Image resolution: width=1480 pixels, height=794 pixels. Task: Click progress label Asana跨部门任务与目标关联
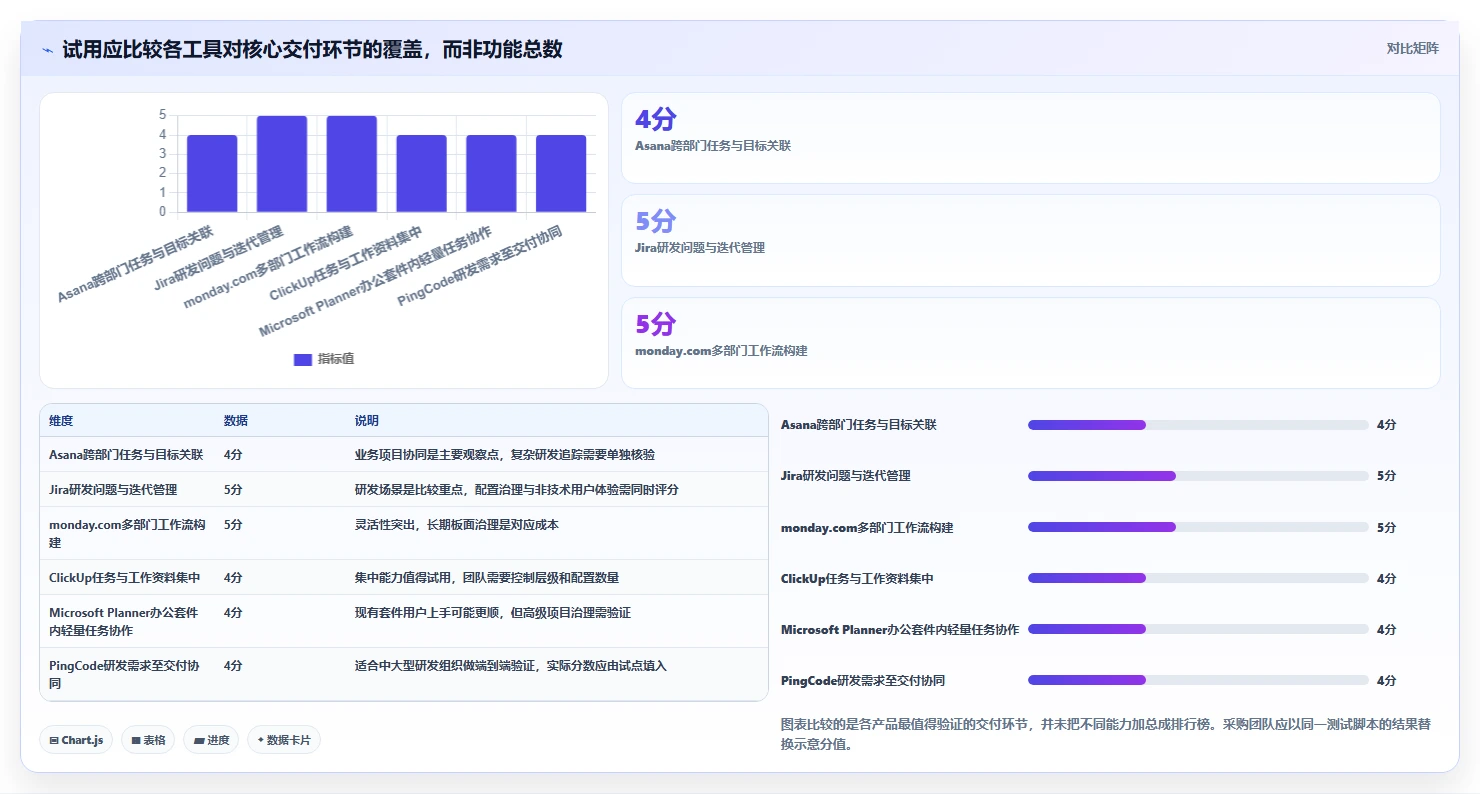pyautogui.click(x=859, y=425)
